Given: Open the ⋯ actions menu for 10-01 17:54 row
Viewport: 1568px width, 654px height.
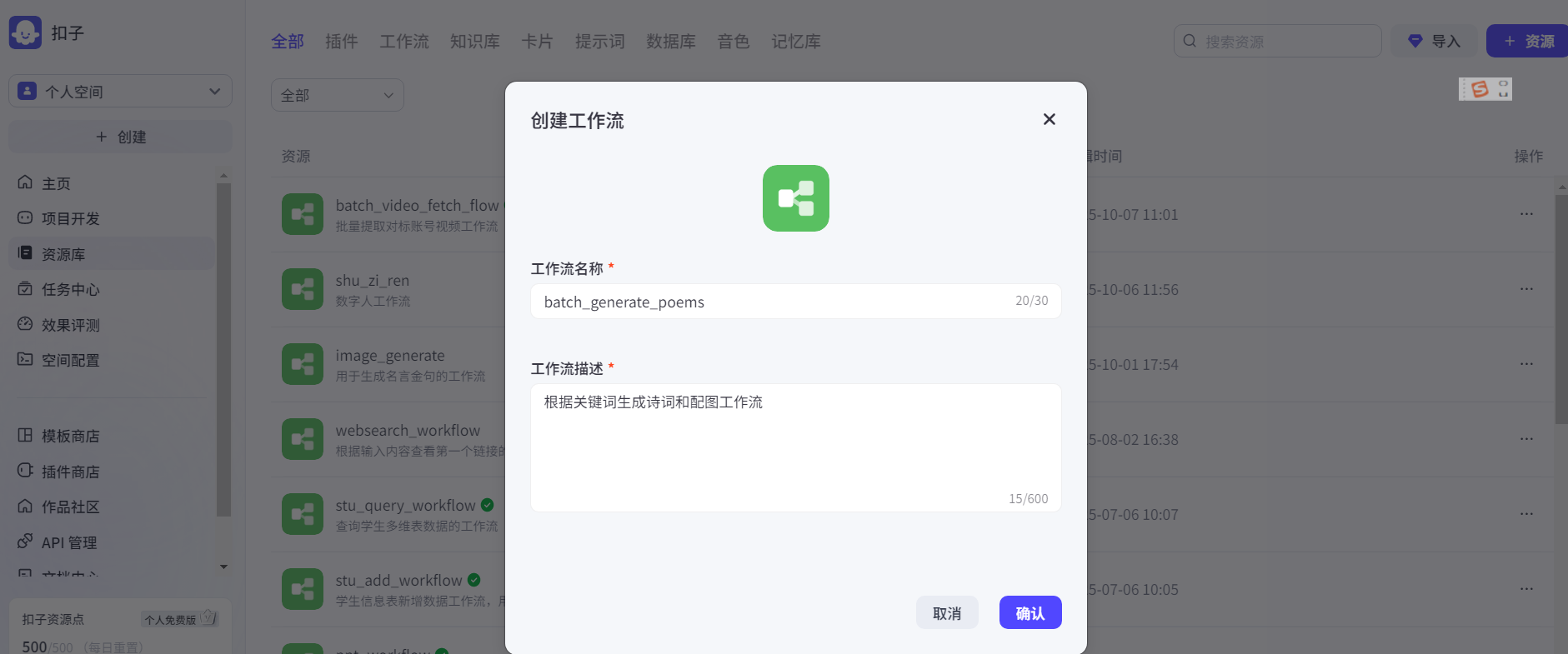Looking at the screenshot, I should point(1526,364).
